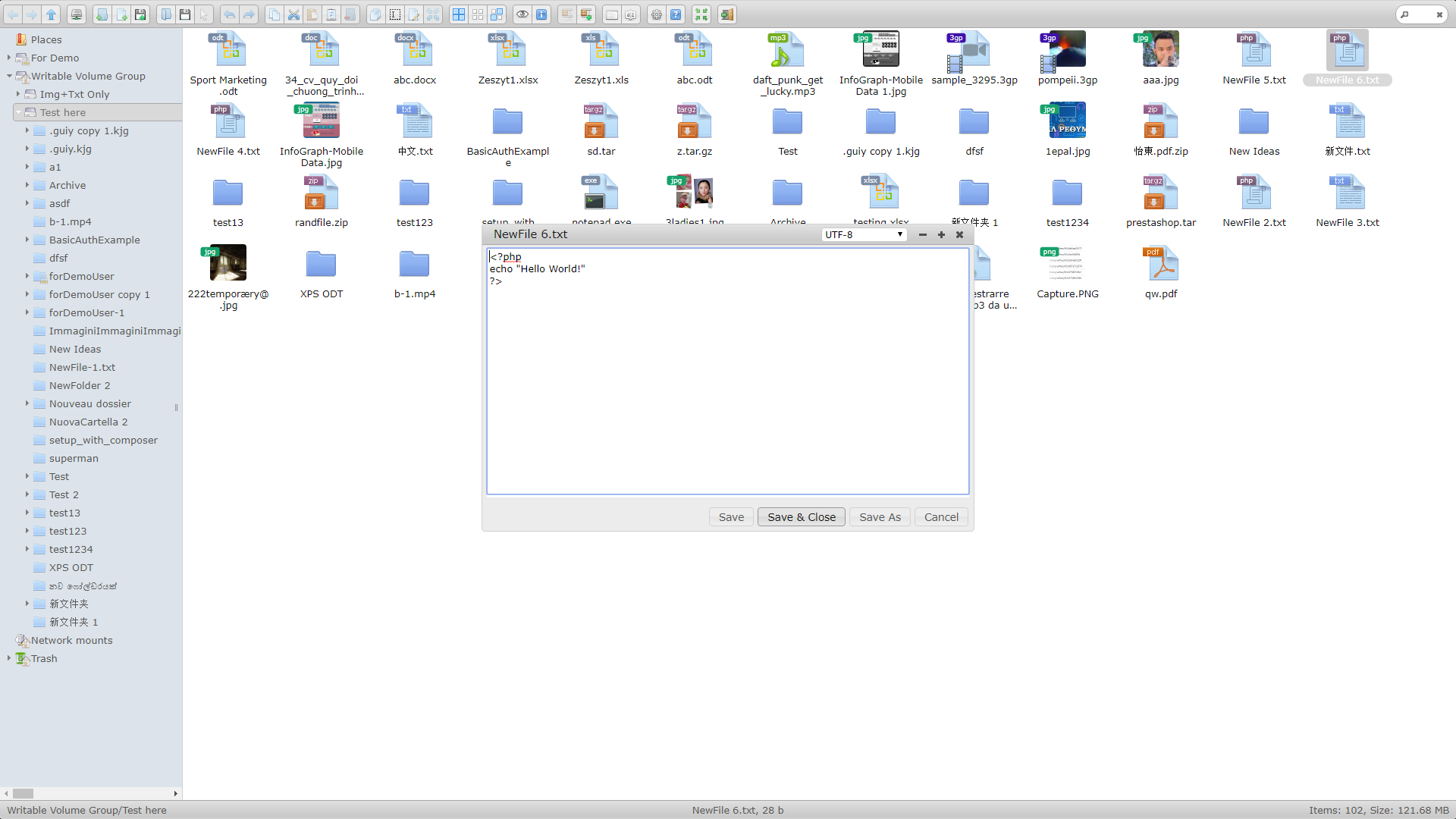The width and height of the screenshot is (1456, 819).
Task: Clear the search box with the x
Action: click(x=1439, y=14)
